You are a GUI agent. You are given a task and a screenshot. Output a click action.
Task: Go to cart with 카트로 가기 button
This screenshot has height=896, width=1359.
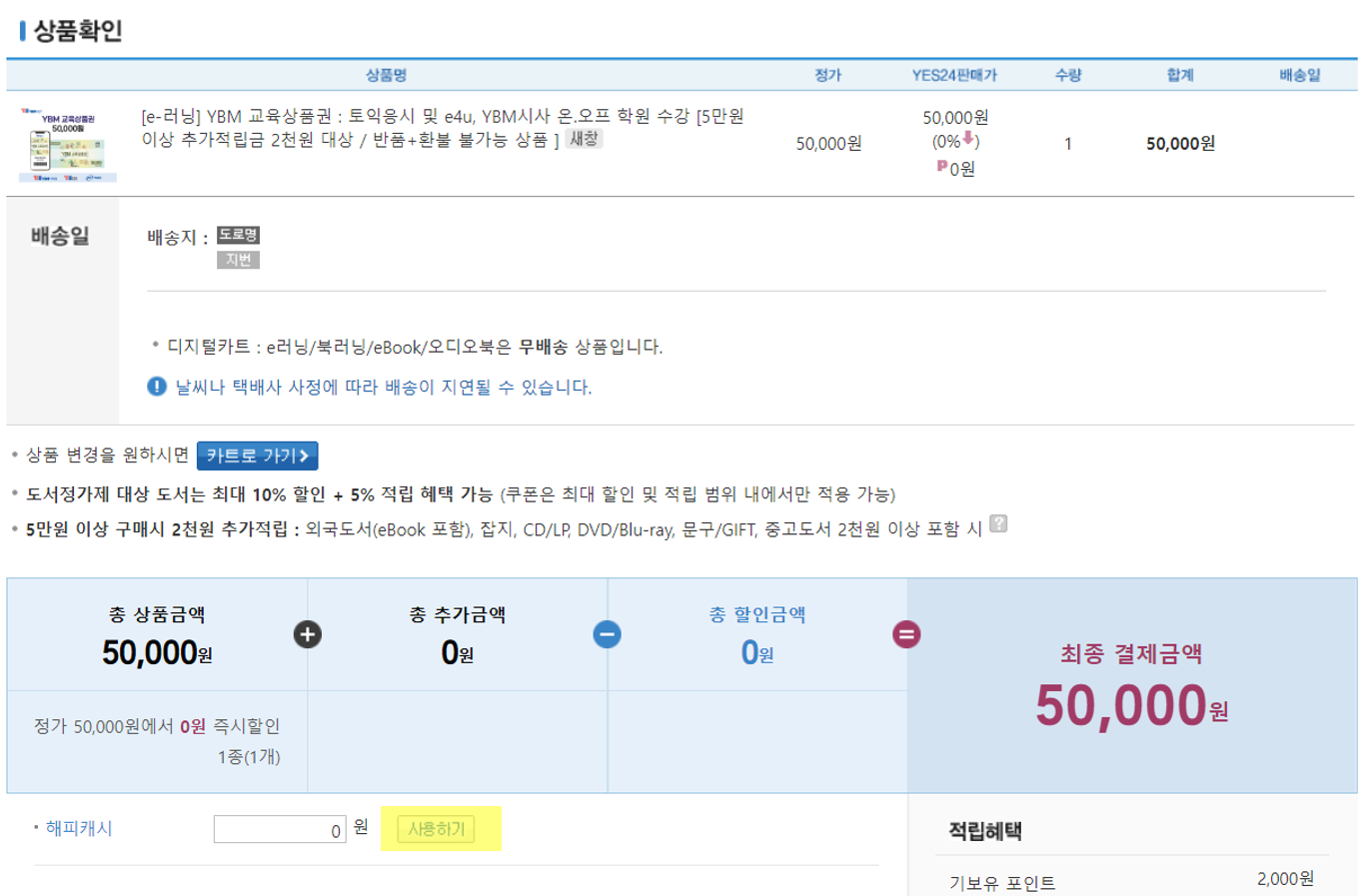point(257,455)
